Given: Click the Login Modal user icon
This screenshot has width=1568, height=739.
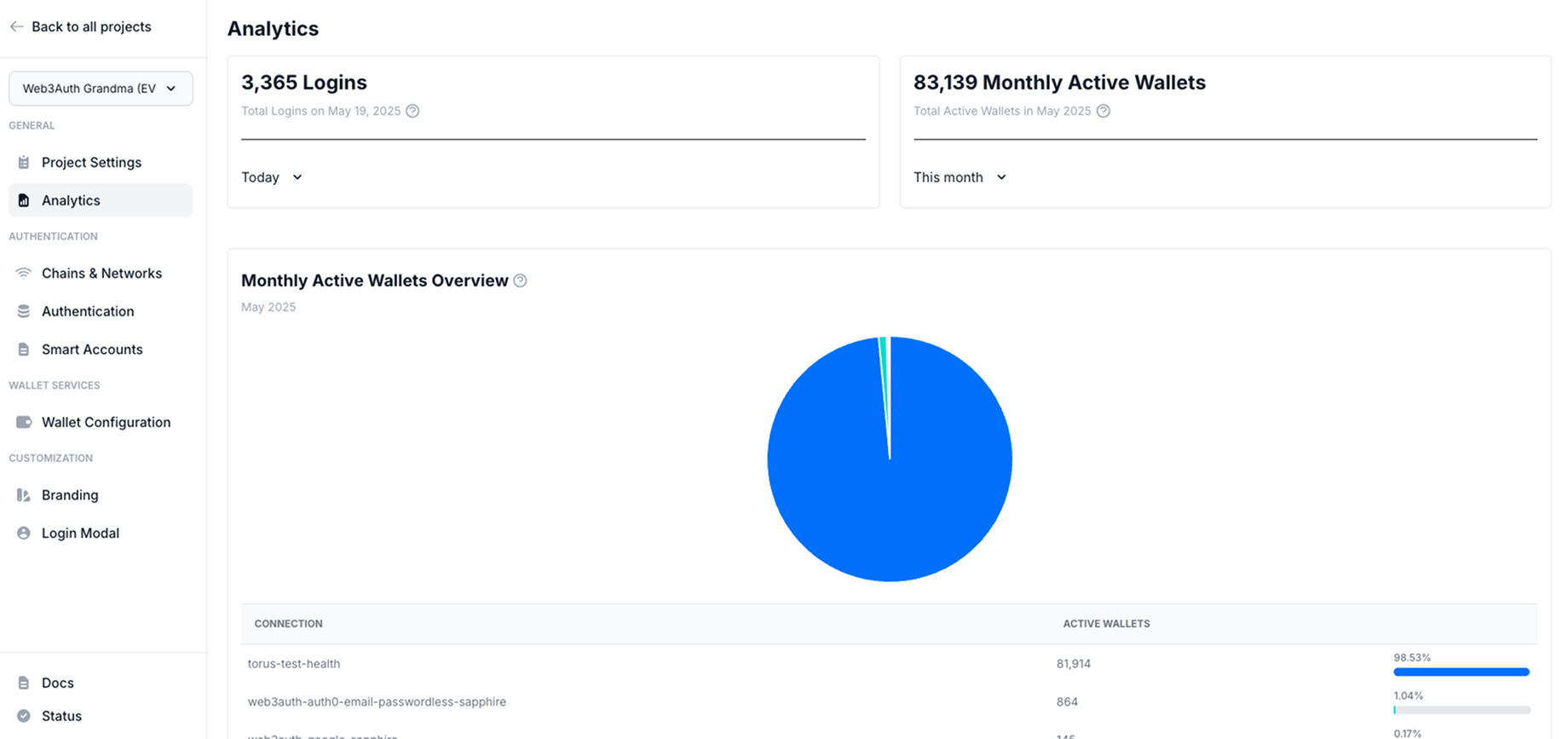Looking at the screenshot, I should click(24, 534).
